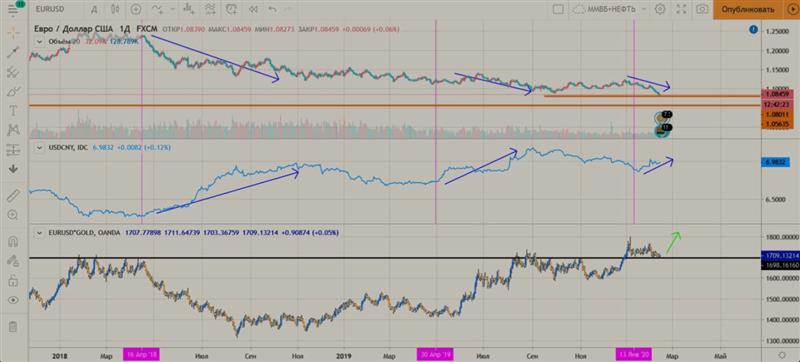Click the create alert clock icon
This screenshot has width=800, height=362.
click(232, 9)
